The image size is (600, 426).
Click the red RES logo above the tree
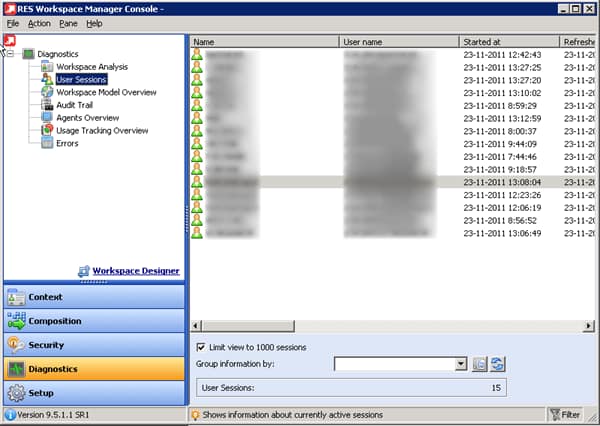pyautogui.click(x=10, y=41)
